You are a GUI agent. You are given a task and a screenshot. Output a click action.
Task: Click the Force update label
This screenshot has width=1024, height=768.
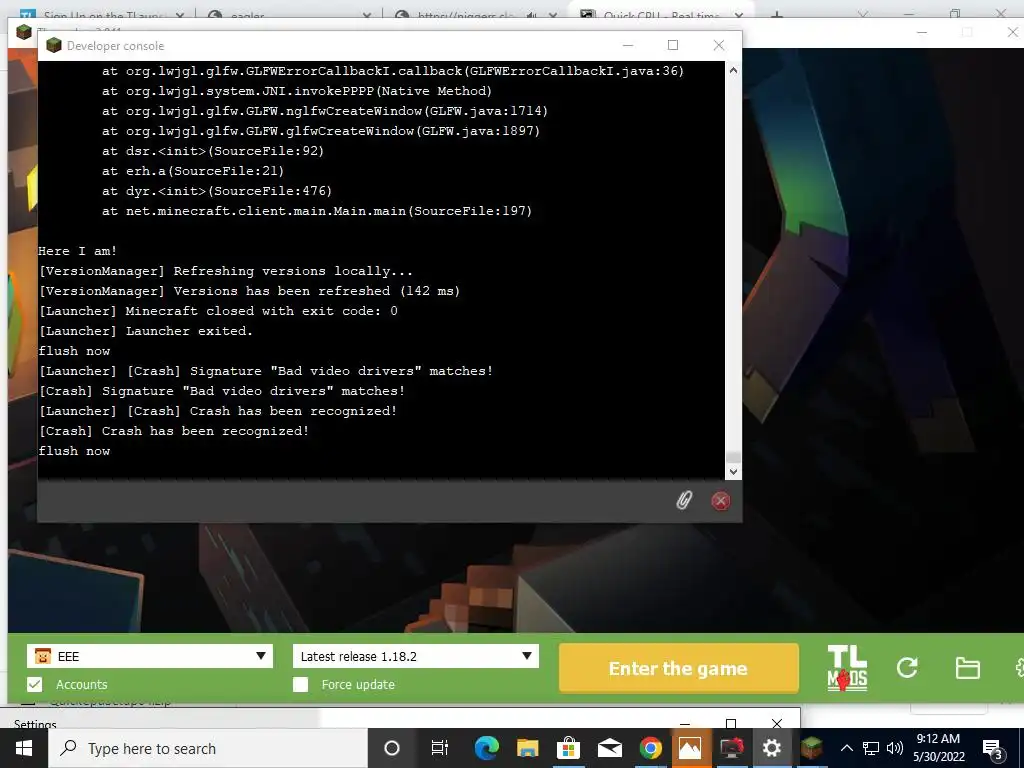pos(358,684)
